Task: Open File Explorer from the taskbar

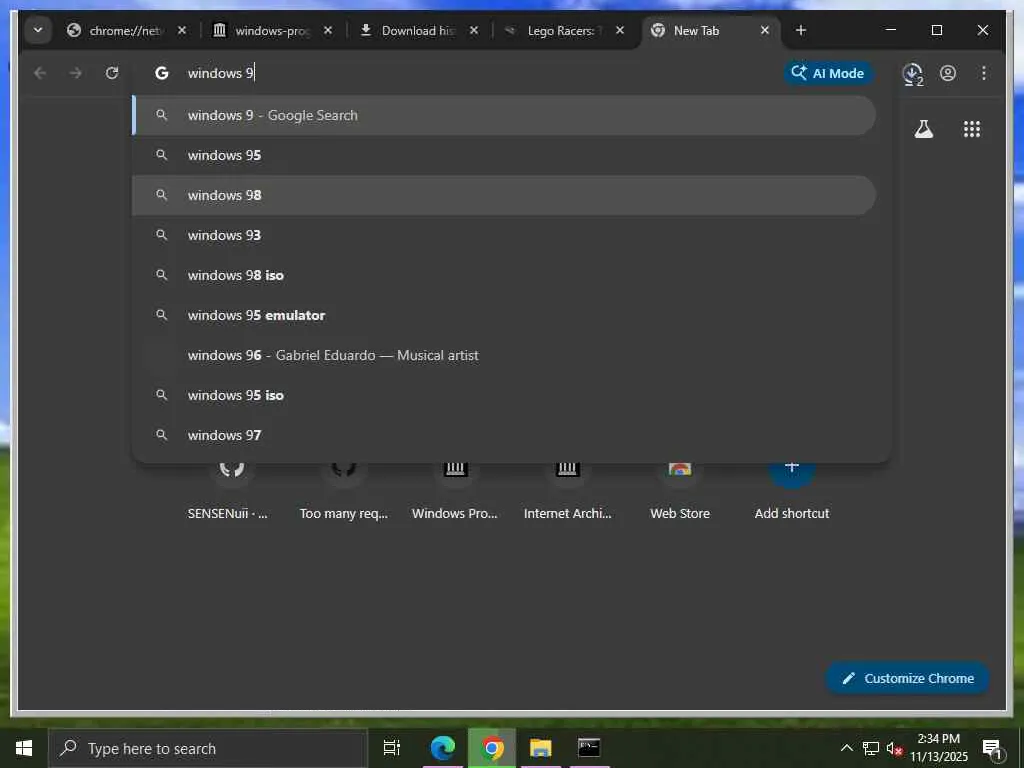Action: (x=541, y=748)
